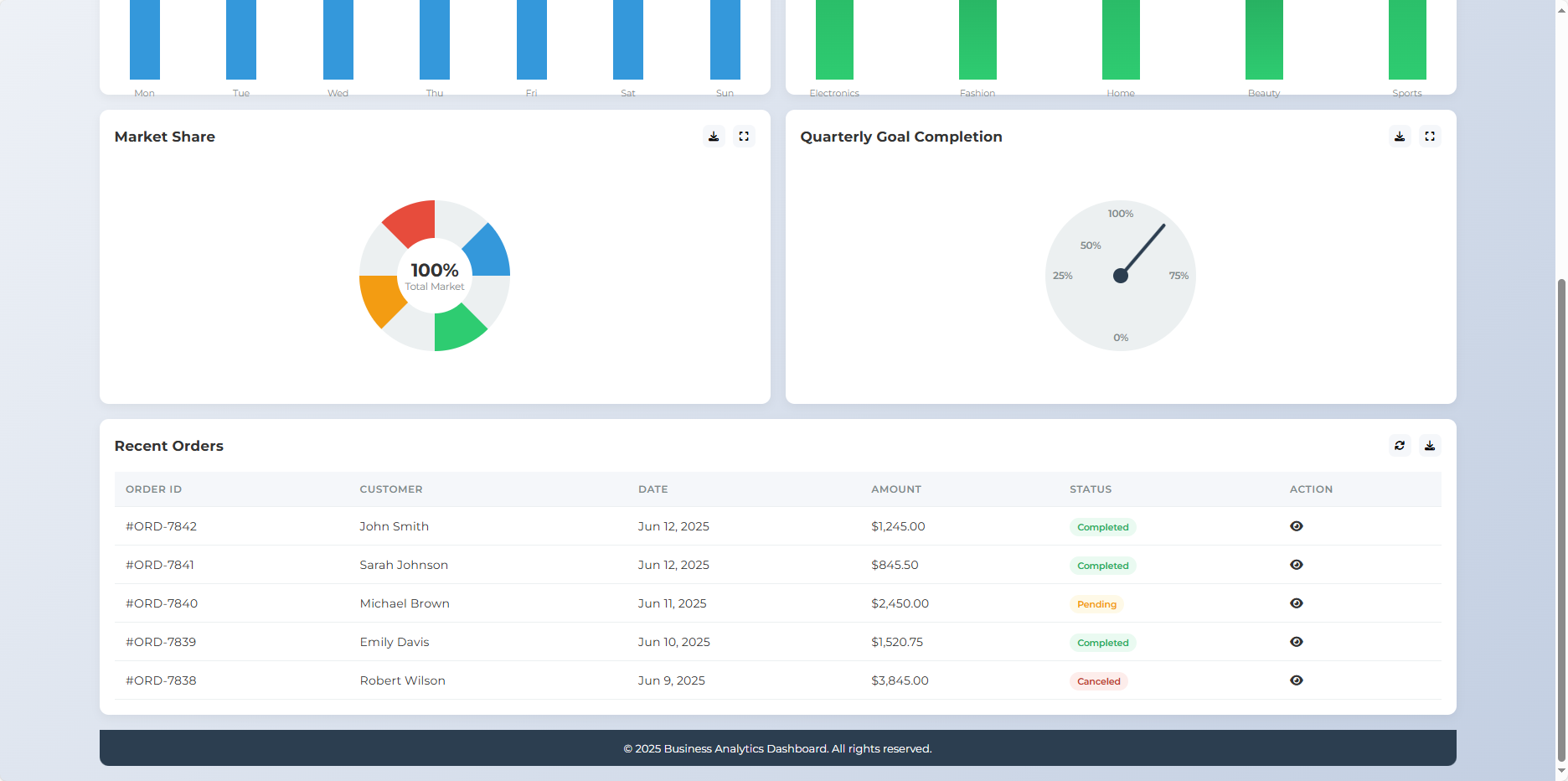Screen dimensions: 1568x781
Task: Download the Quarterly Goal Completion chart
Action: coord(1399,136)
